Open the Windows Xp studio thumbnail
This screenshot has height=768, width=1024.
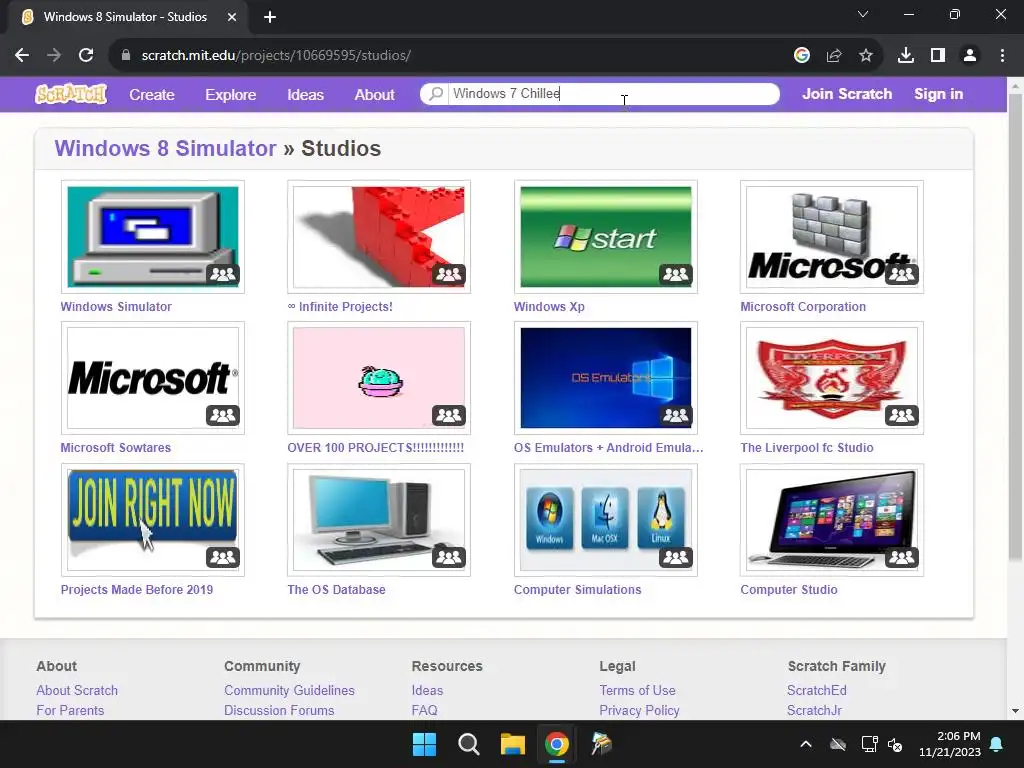(x=605, y=236)
